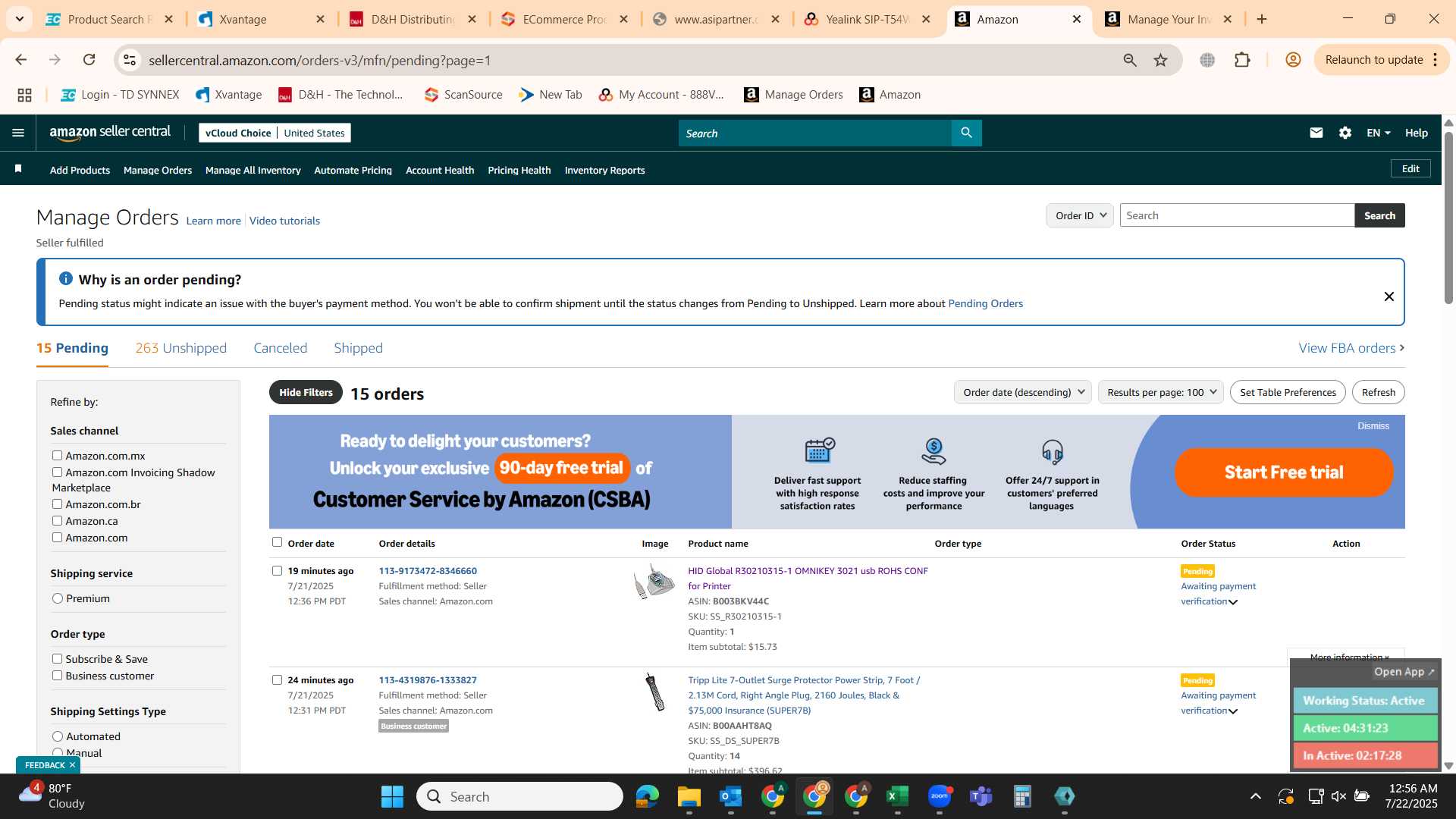The image size is (1456, 819).
Task: Switch to the 263 Unshipped tab
Action: [180, 348]
